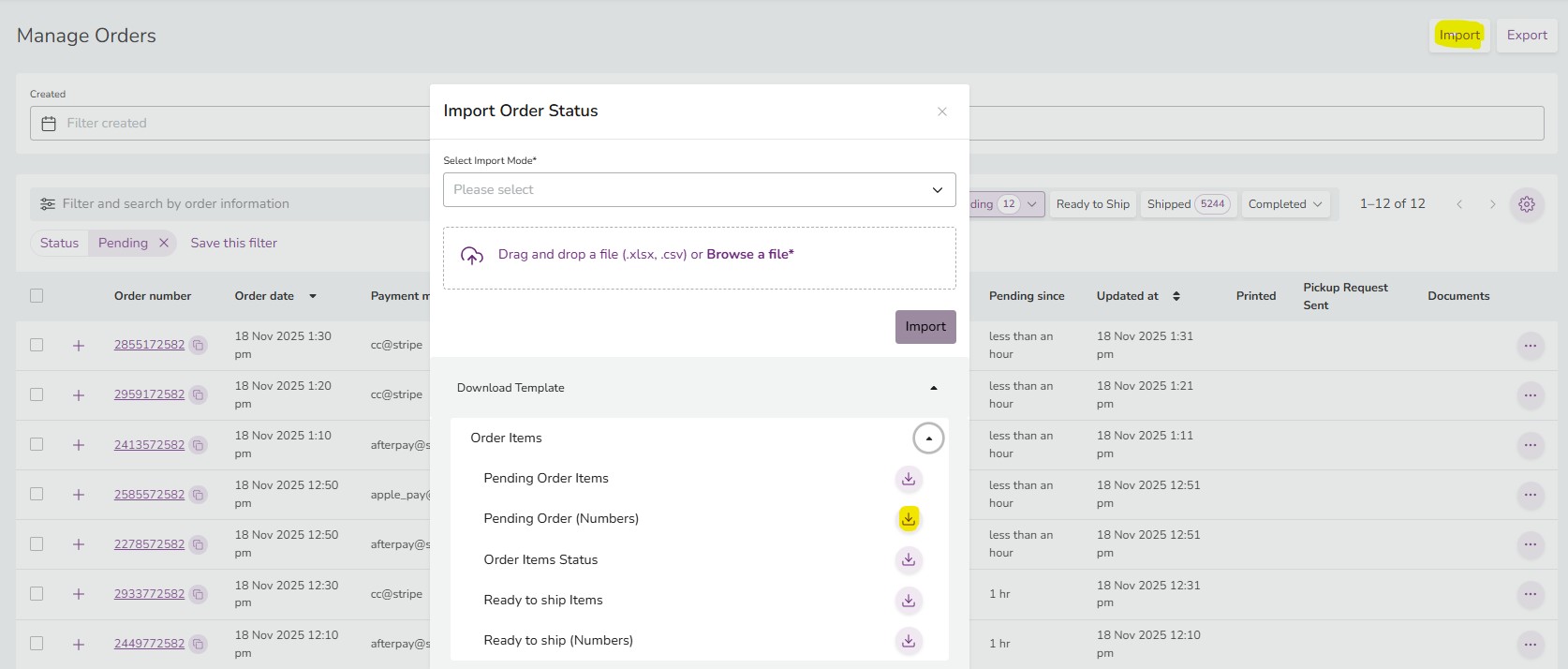Download the Pending Order (Numbers) template
1568x669 pixels.
(x=908, y=519)
